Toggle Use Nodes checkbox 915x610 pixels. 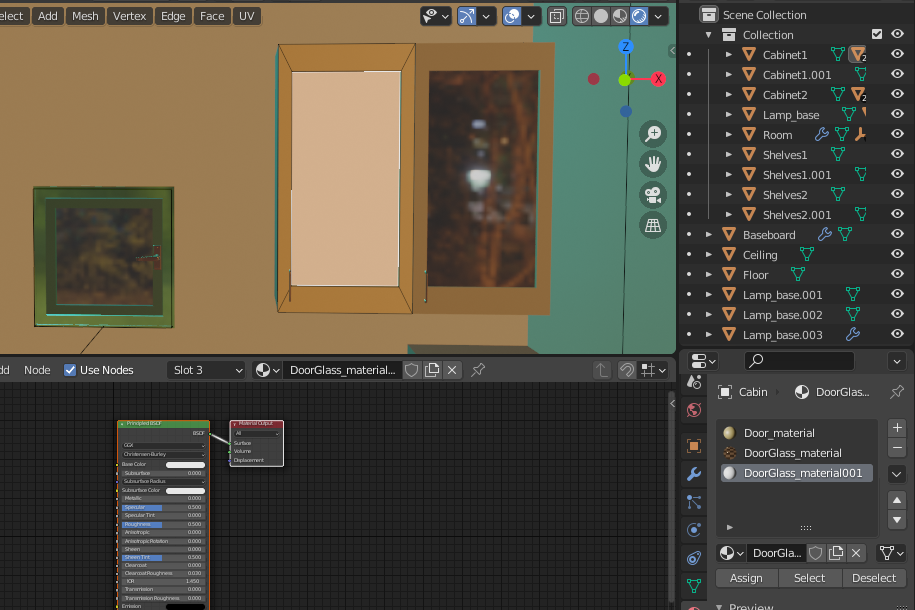pos(70,370)
